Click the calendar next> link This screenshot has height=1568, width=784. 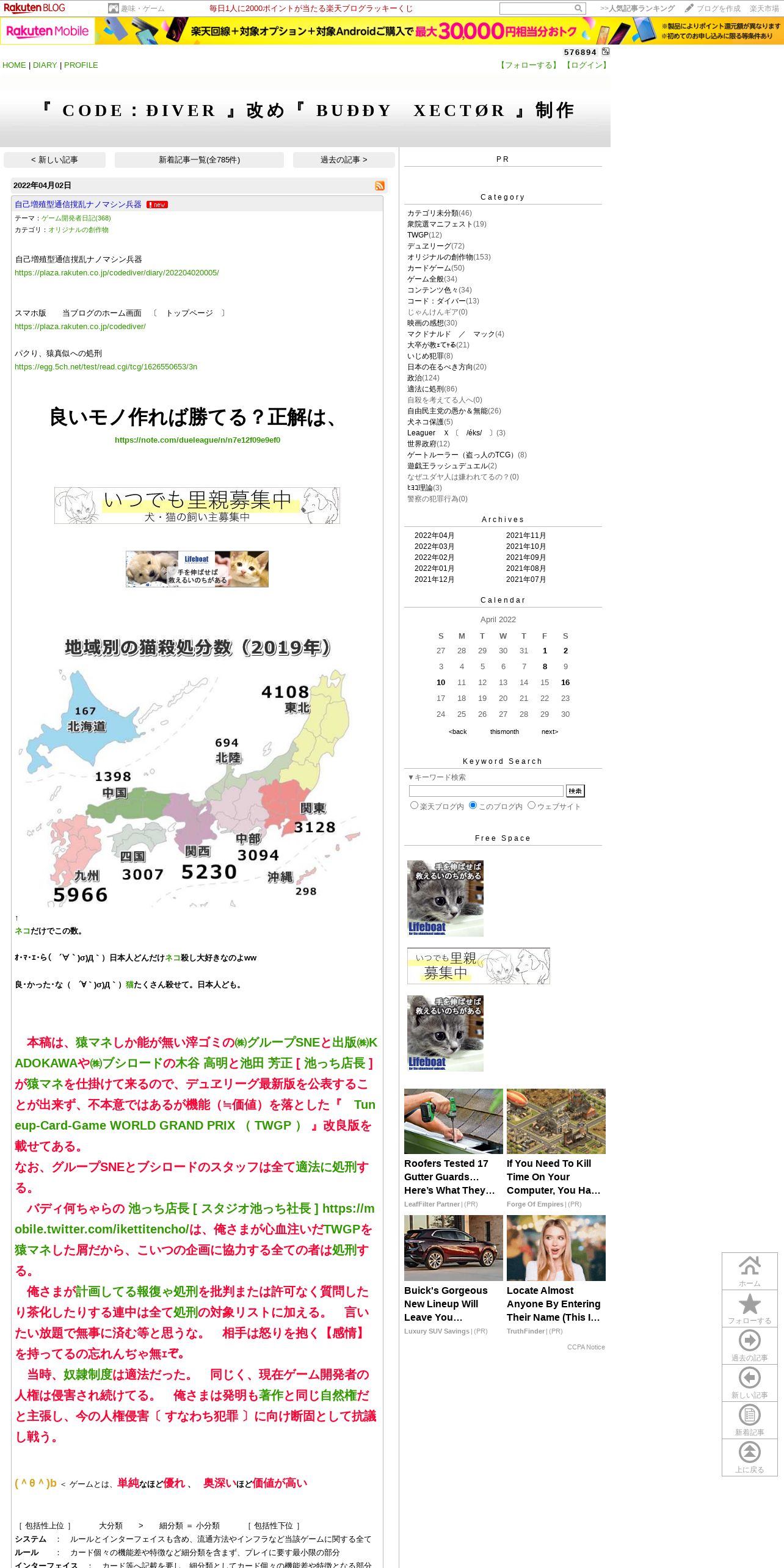tap(550, 731)
